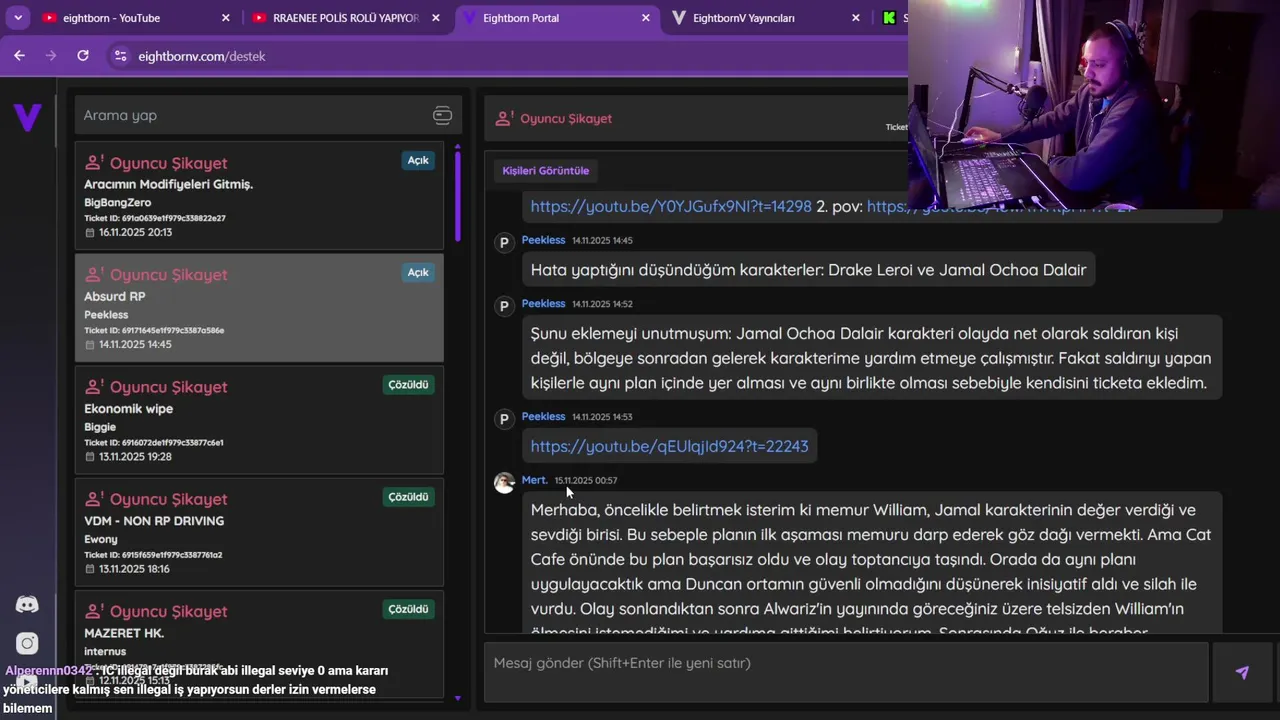Click the Mert. username in chat
This screenshot has height=720, width=1280.
tap(534, 480)
